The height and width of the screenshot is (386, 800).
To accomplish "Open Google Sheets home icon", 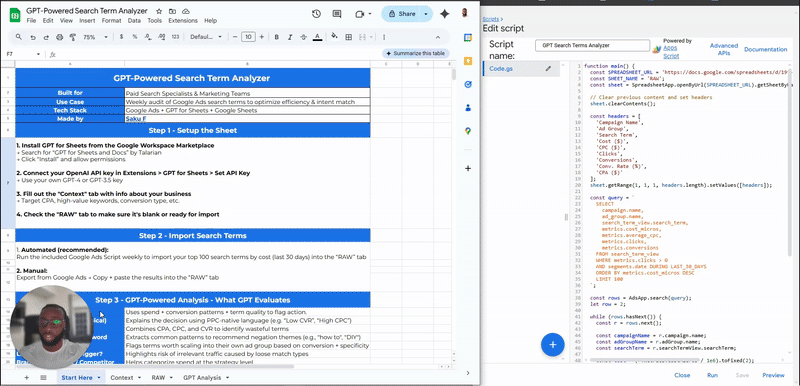I will 15,15.
